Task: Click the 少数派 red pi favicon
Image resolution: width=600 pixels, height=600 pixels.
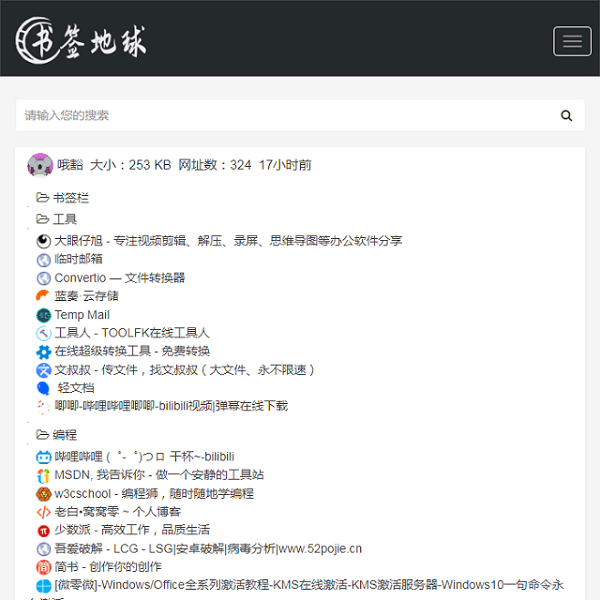Action: (x=44, y=531)
